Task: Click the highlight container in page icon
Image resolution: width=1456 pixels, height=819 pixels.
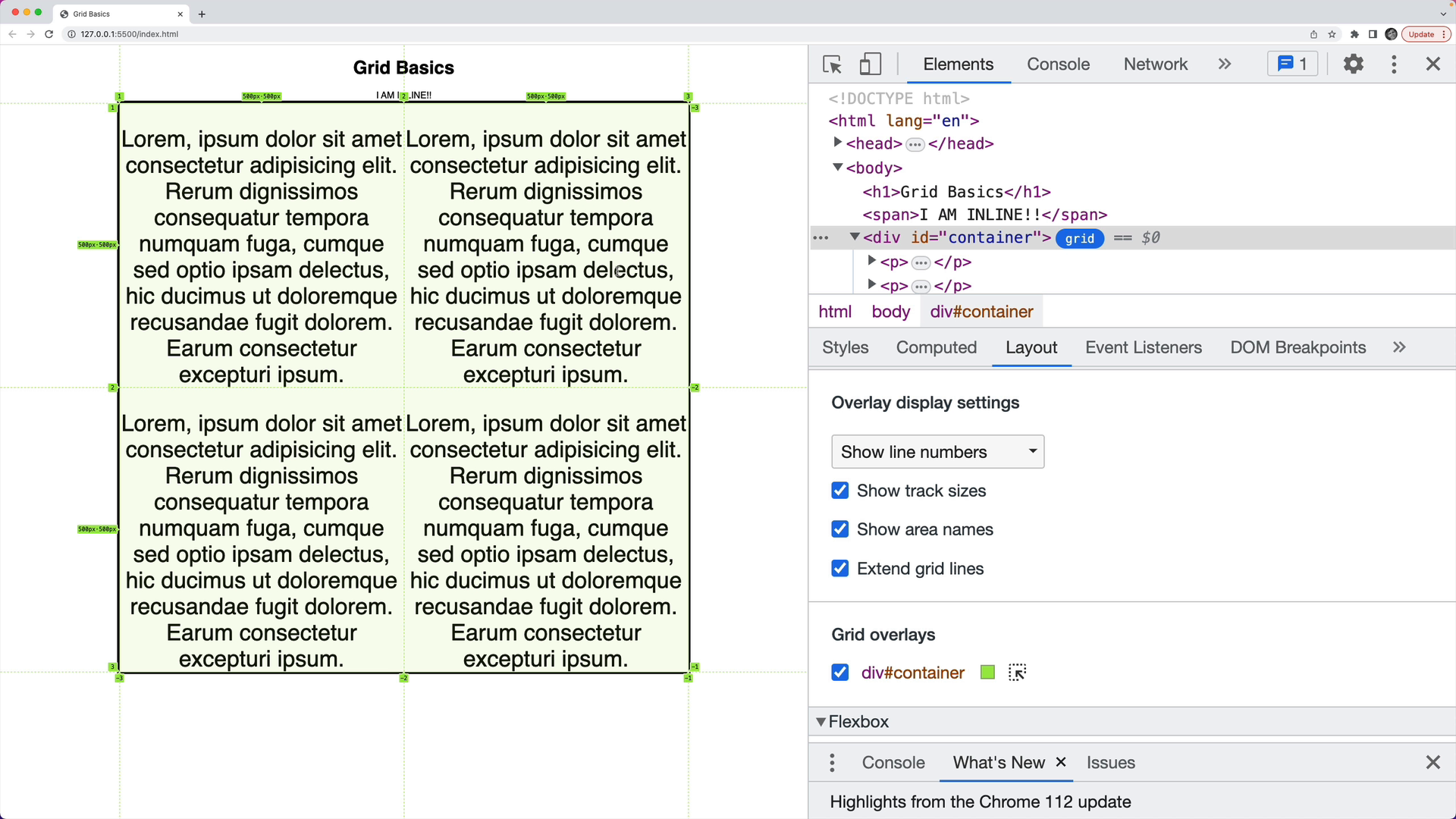Action: click(x=1017, y=673)
